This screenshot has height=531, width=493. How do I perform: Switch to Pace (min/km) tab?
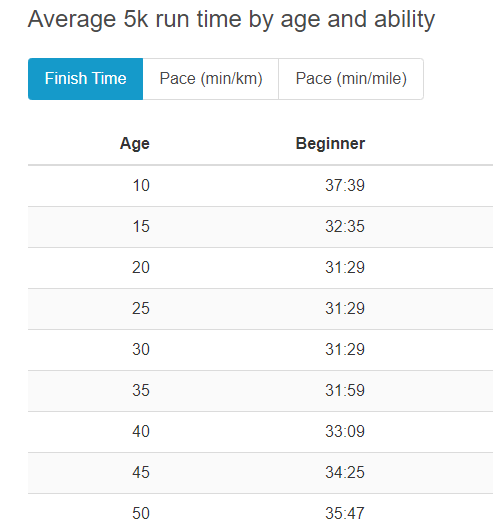211,79
